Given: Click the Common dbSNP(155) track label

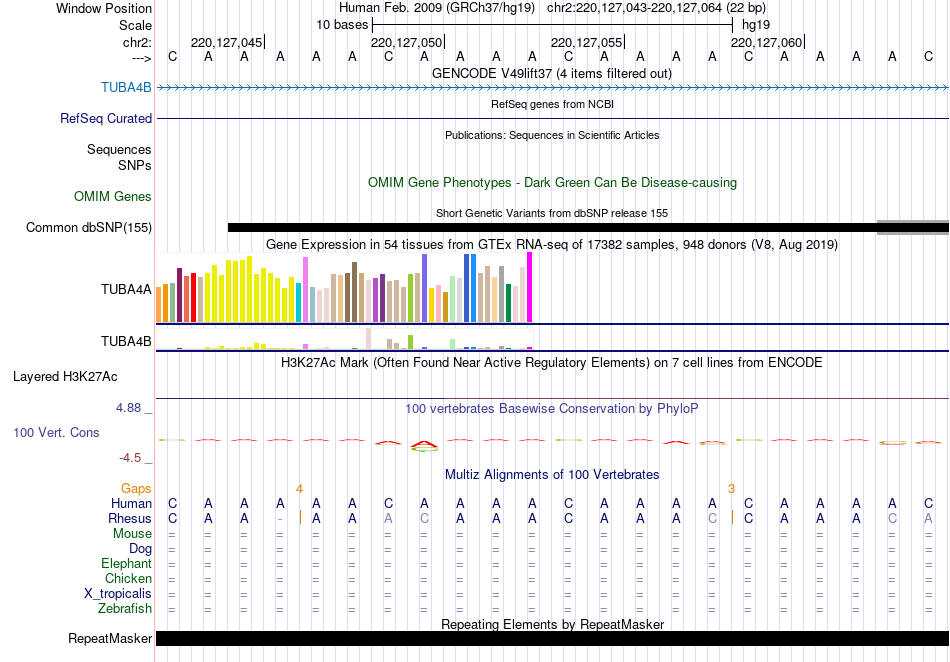Looking at the screenshot, I should [x=88, y=227].
